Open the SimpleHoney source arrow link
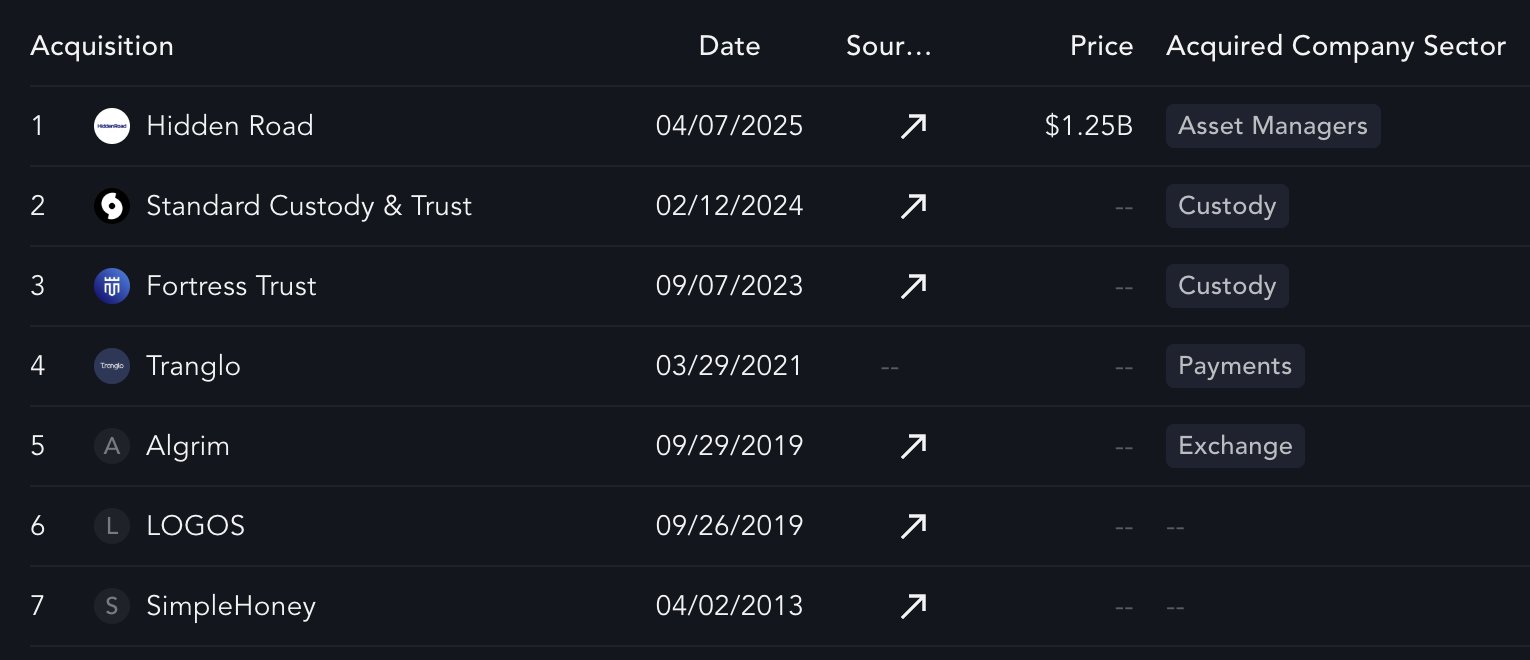 pos(913,606)
